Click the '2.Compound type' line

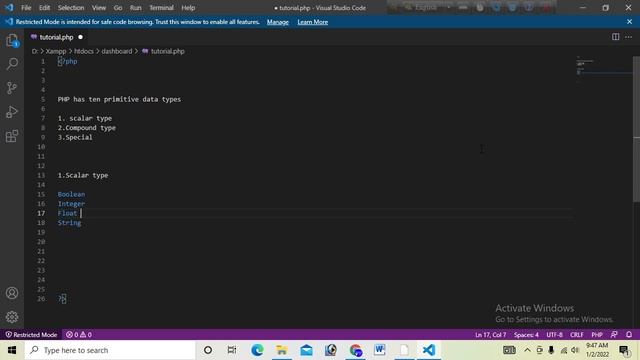click(x=87, y=128)
